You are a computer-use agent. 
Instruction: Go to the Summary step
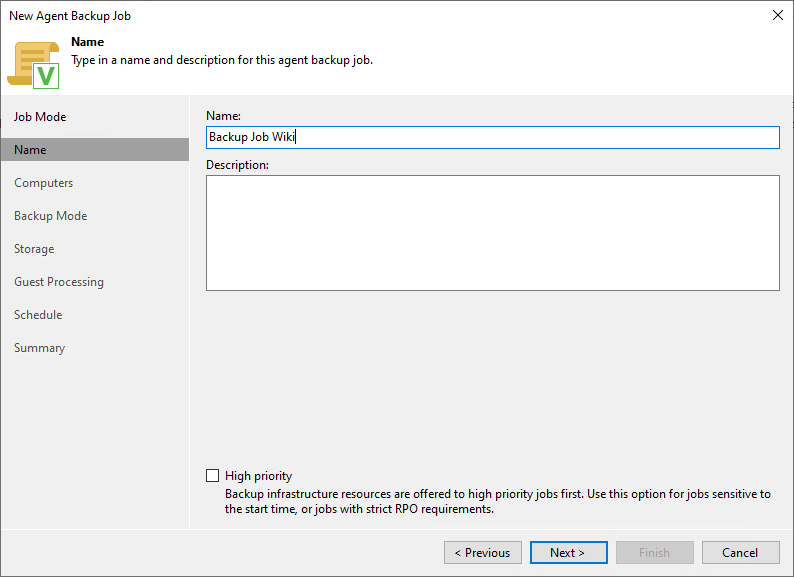click(39, 348)
